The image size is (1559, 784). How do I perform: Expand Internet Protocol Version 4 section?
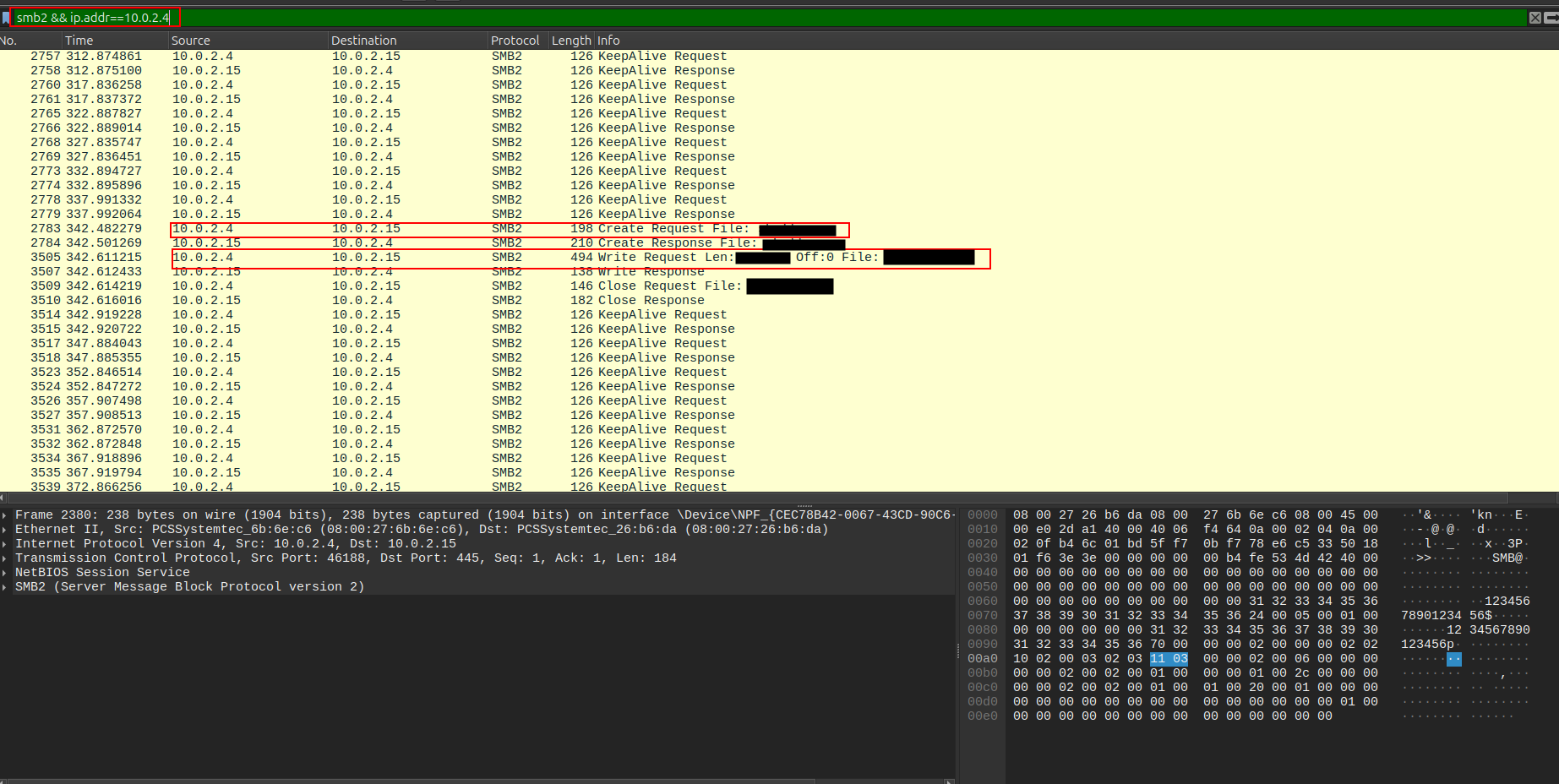[5, 544]
